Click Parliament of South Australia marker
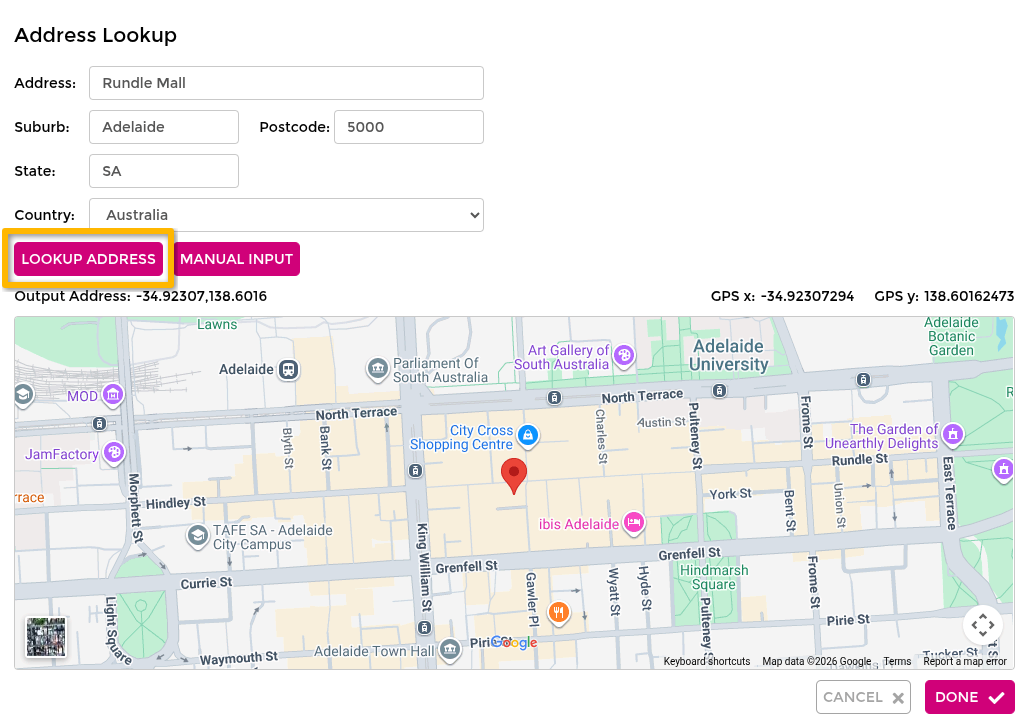Image resolution: width=1028 pixels, height=728 pixels. 378,369
